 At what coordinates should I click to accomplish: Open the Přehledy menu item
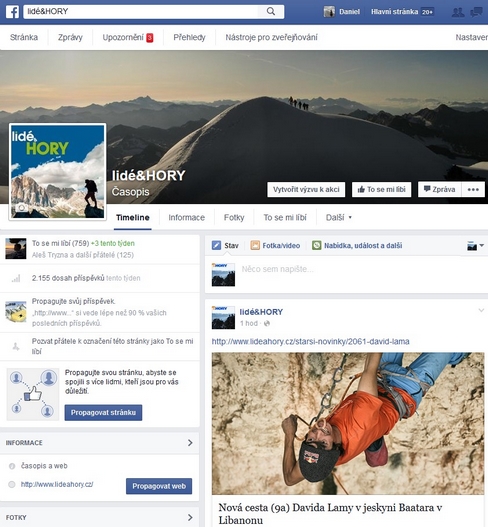189,37
